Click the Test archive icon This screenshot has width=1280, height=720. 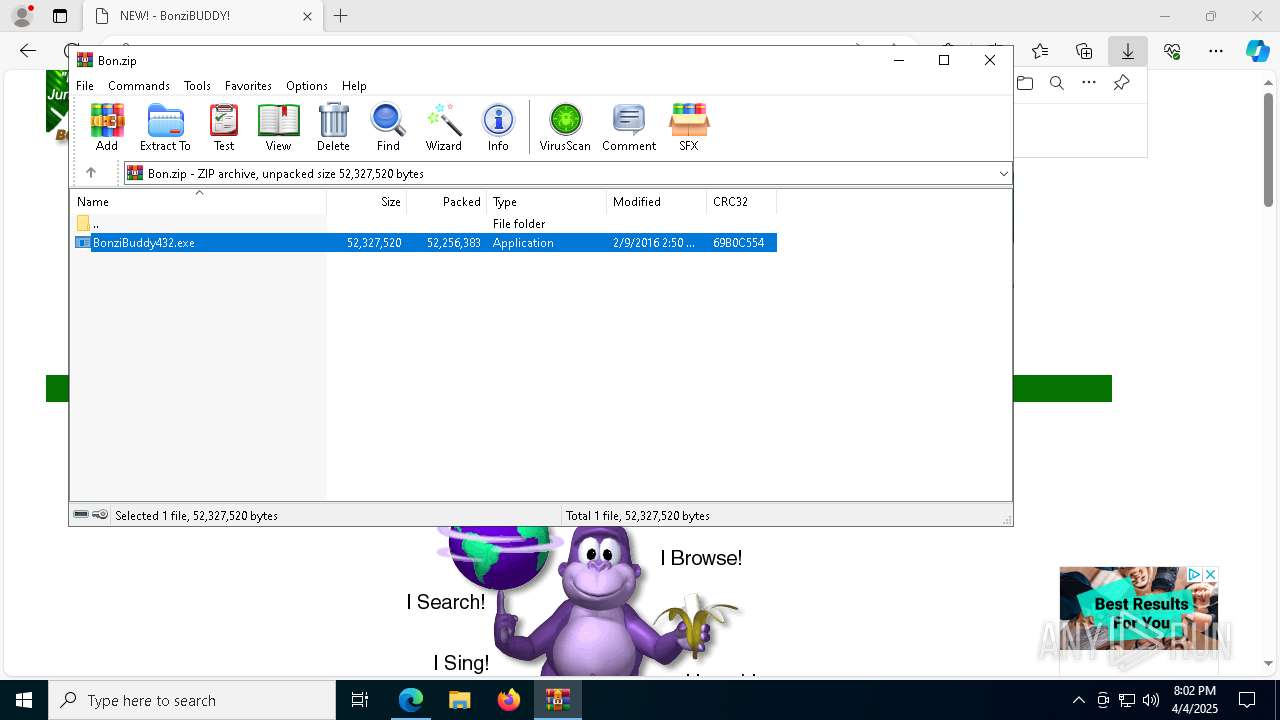click(224, 126)
